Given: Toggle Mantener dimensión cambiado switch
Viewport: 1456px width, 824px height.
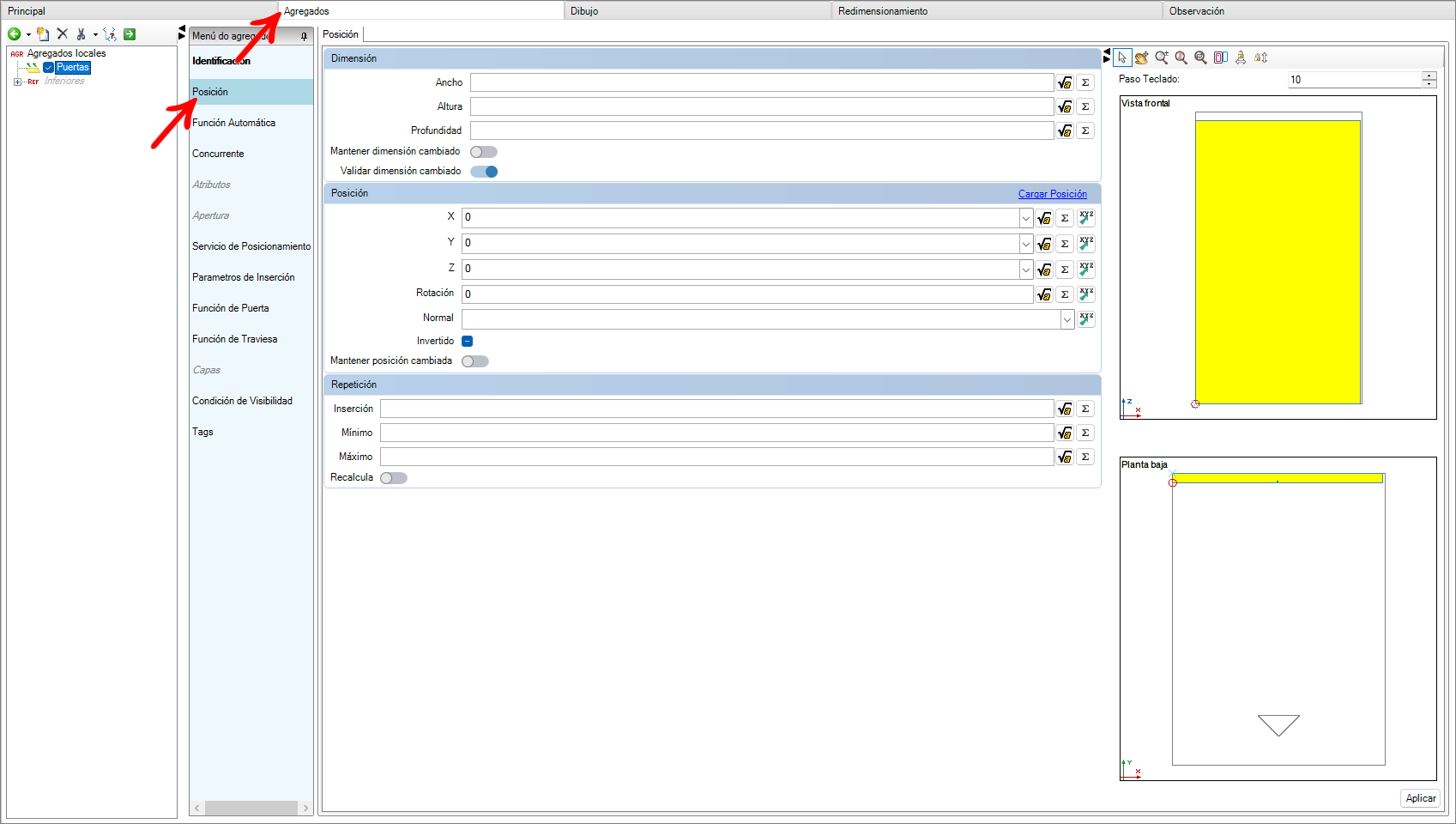Looking at the screenshot, I should (484, 152).
